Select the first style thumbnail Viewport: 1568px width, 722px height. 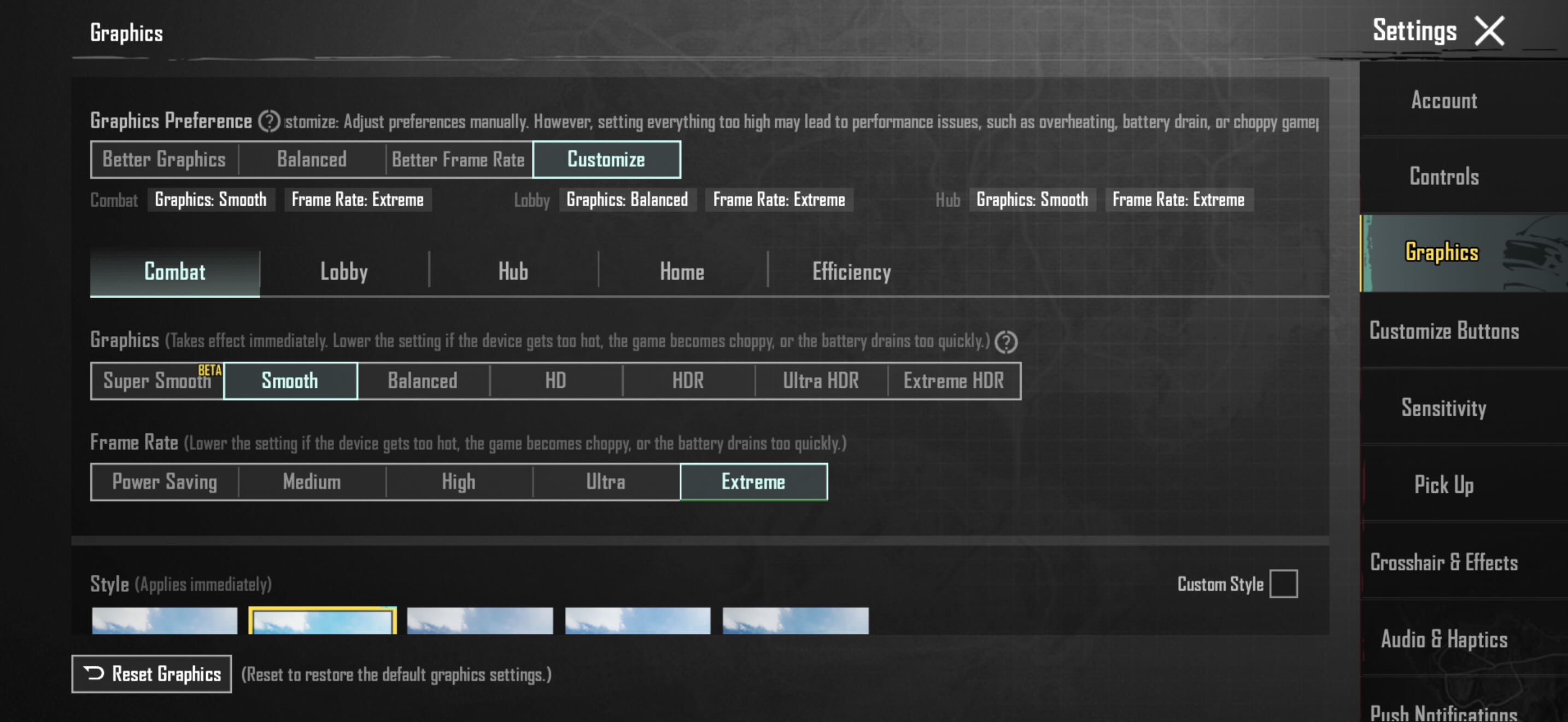[x=165, y=620]
